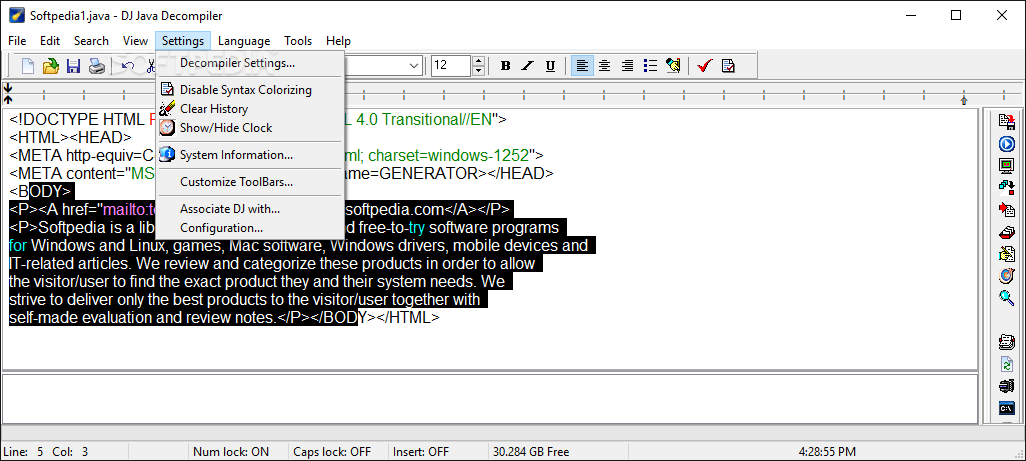Choose Clear History from the menu
The width and height of the screenshot is (1026, 461).
(x=250, y=109)
